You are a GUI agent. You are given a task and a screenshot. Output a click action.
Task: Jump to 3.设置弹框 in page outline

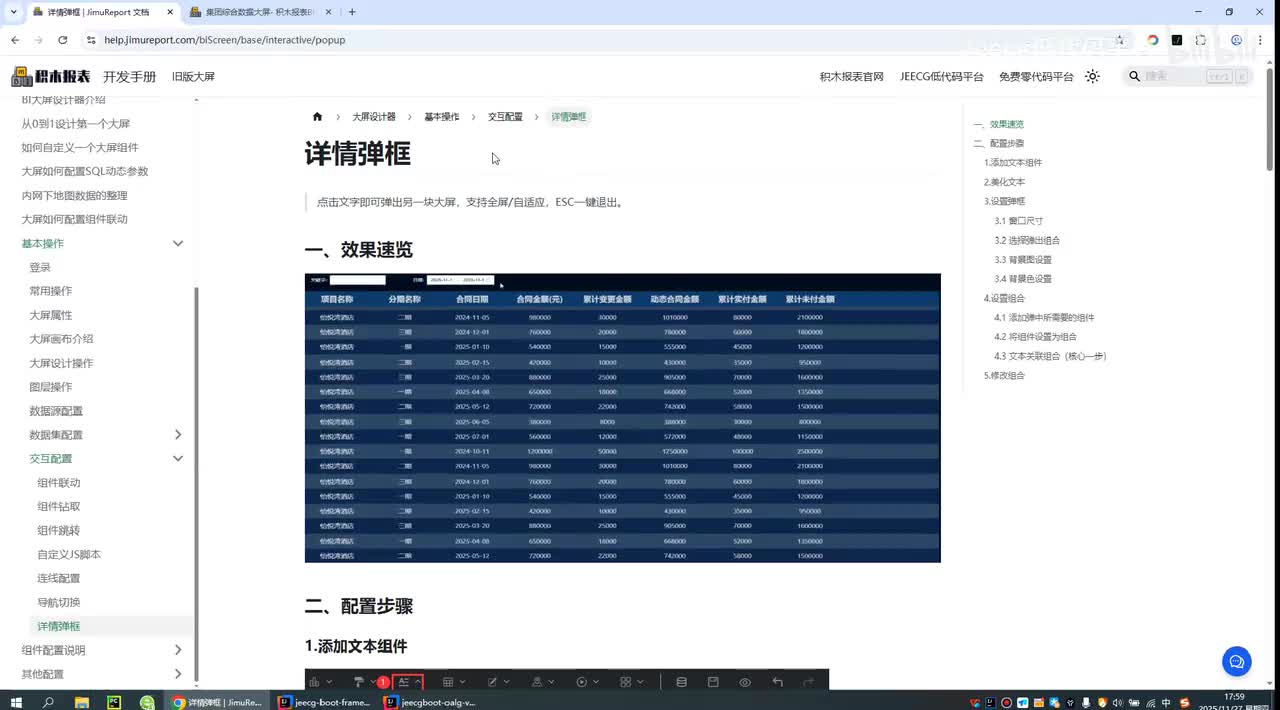click(1004, 202)
